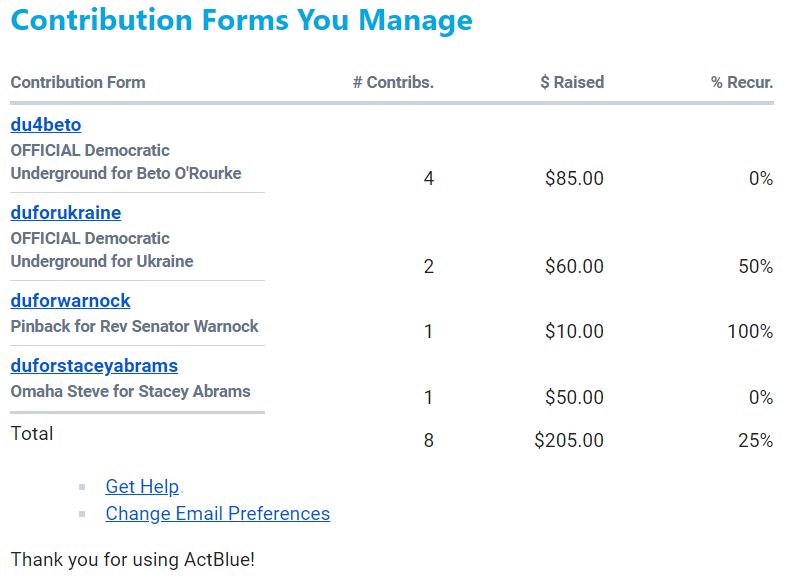Open the duforukraine contribution form link
This screenshot has width=795, height=581.
(66, 213)
